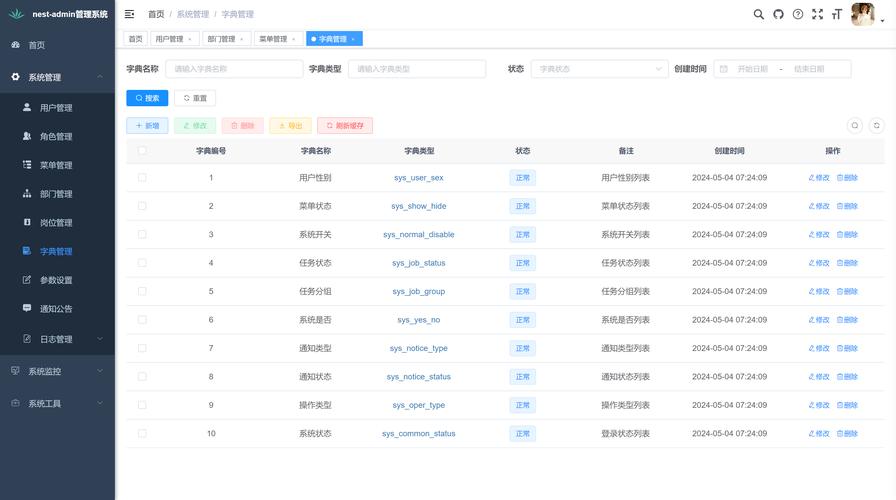The width and height of the screenshot is (896, 500).
Task: Open the dropdown arrow beside the avatar
Action: tap(882, 21)
